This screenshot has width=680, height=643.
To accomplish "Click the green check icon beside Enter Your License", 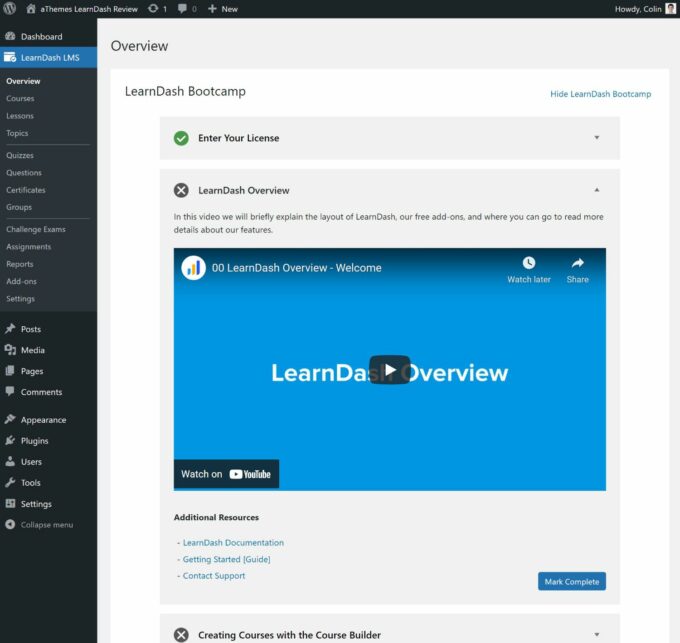I will pos(181,138).
